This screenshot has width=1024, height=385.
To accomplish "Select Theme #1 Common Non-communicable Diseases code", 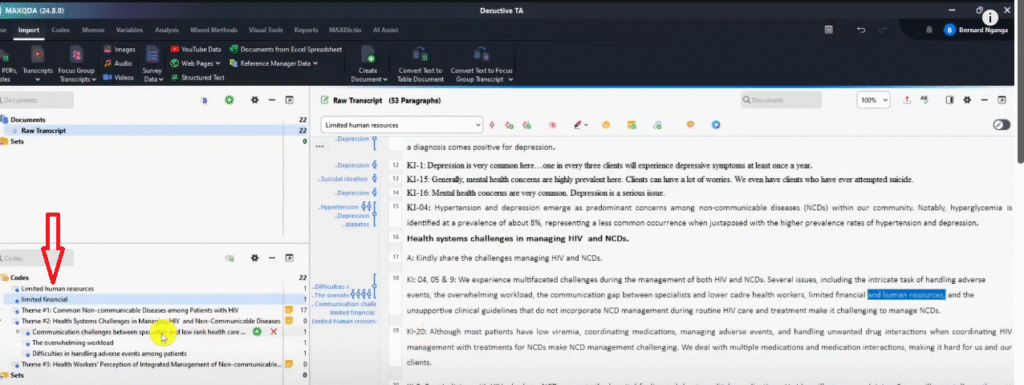I will [x=130, y=310].
